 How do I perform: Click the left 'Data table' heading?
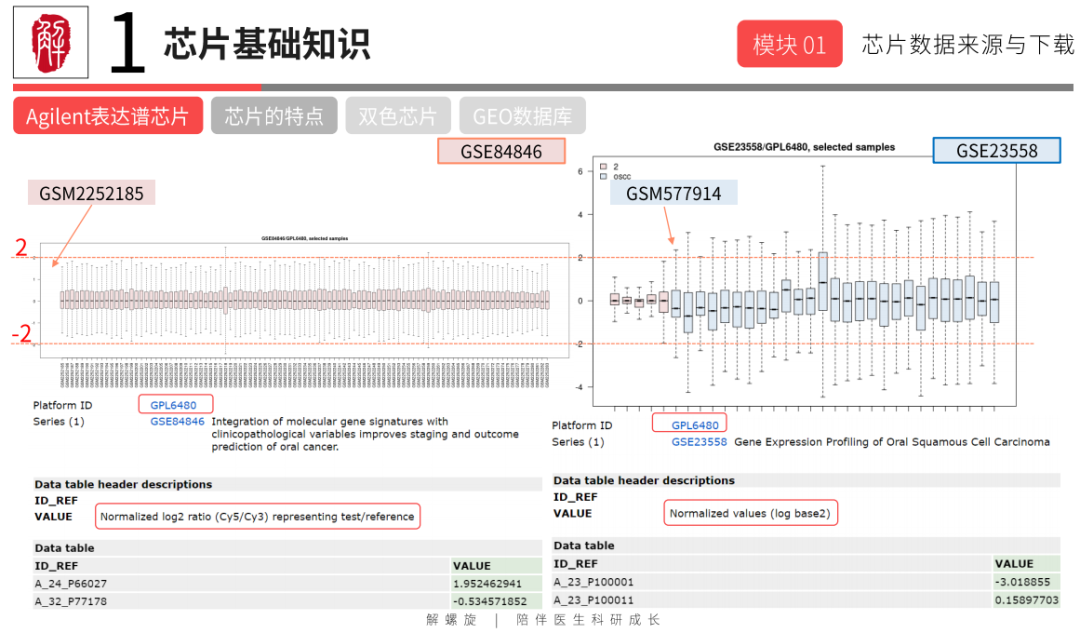(x=64, y=548)
